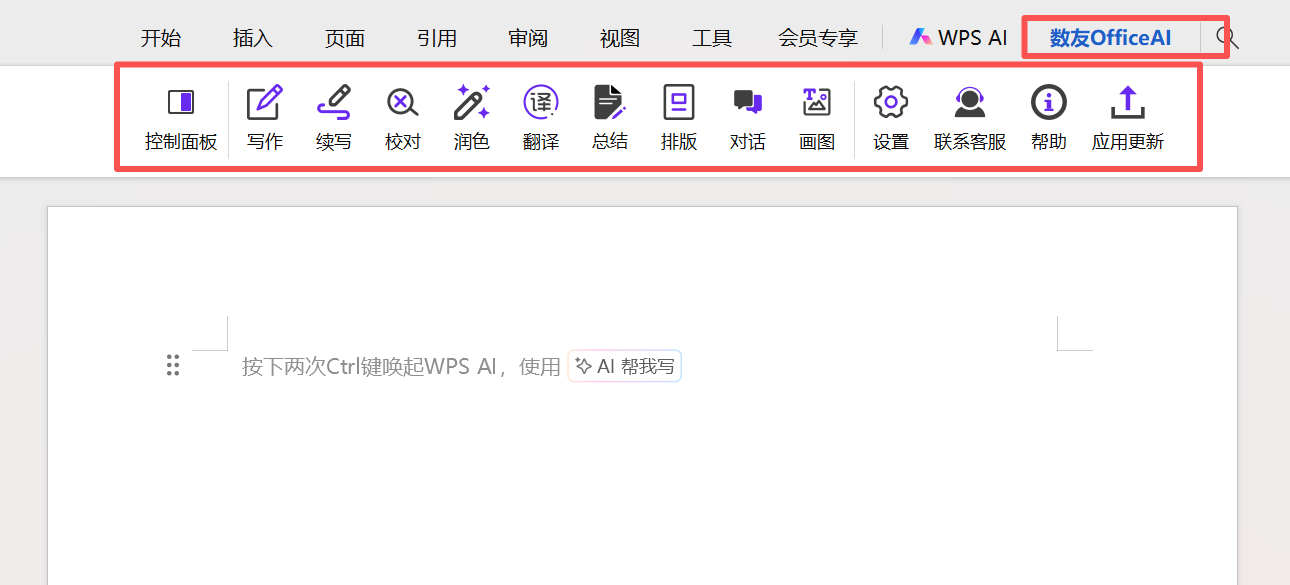The image size is (1290, 585).
Task: Click 应用更新 app update icon
Action: tap(1128, 118)
